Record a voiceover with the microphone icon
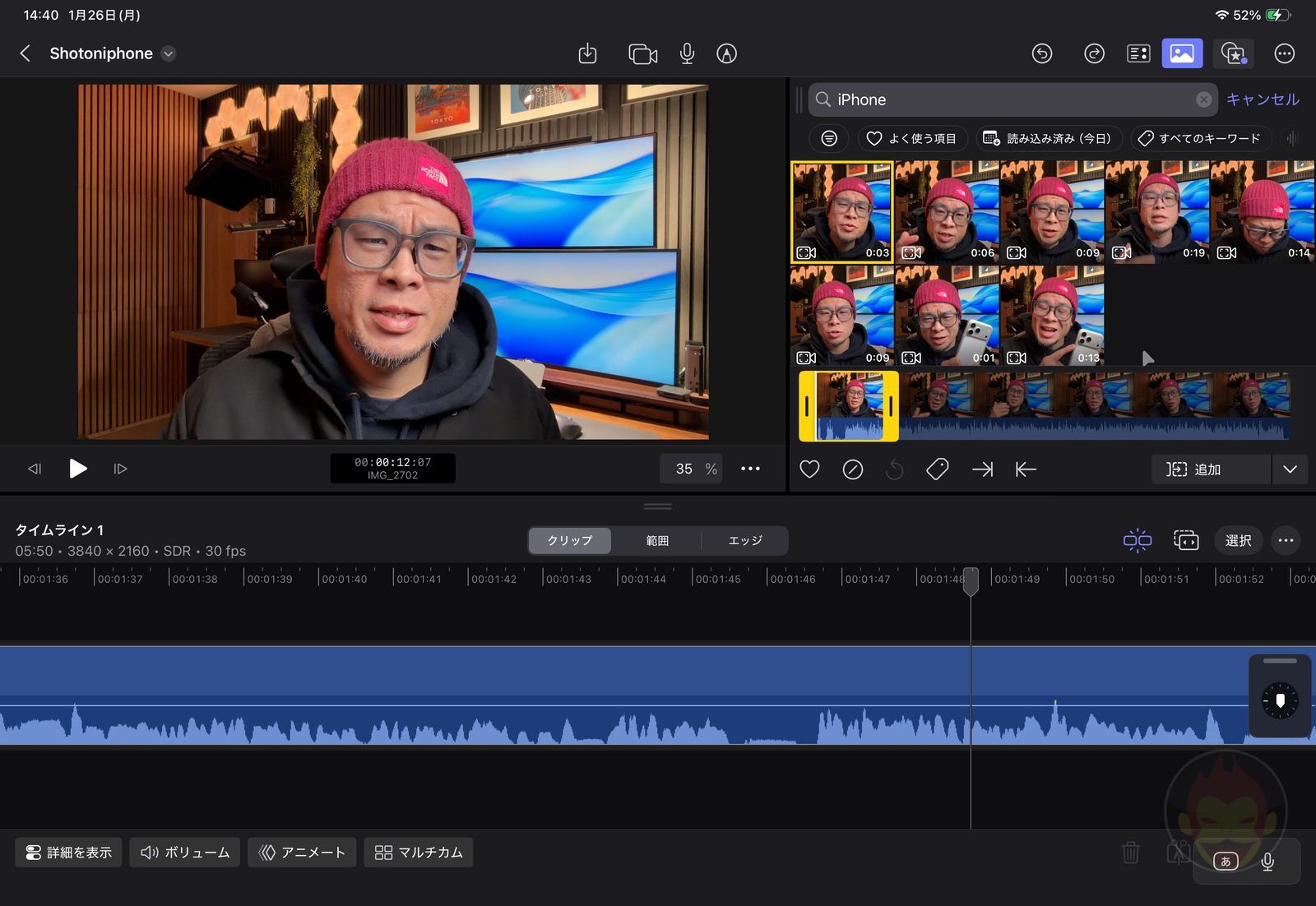The width and height of the screenshot is (1316, 906). pos(687,53)
